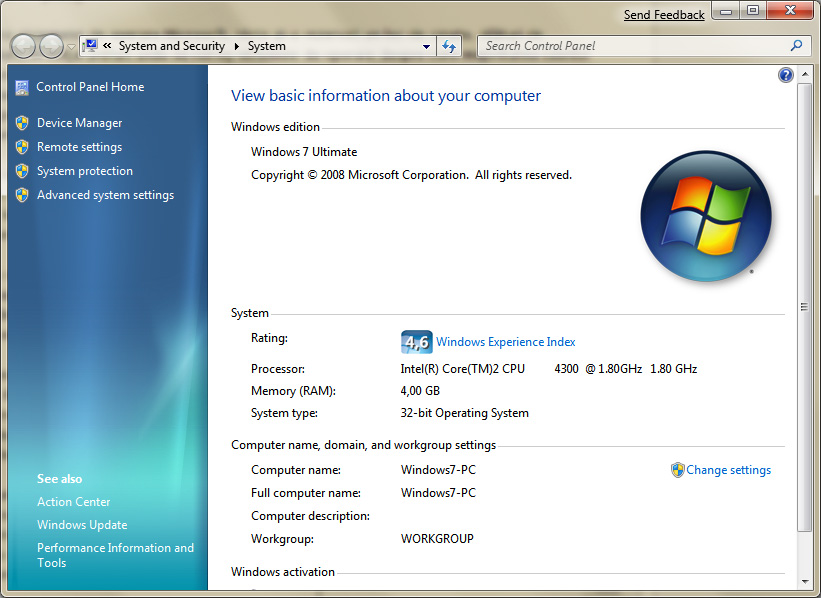Minimize the System window

(726, 10)
